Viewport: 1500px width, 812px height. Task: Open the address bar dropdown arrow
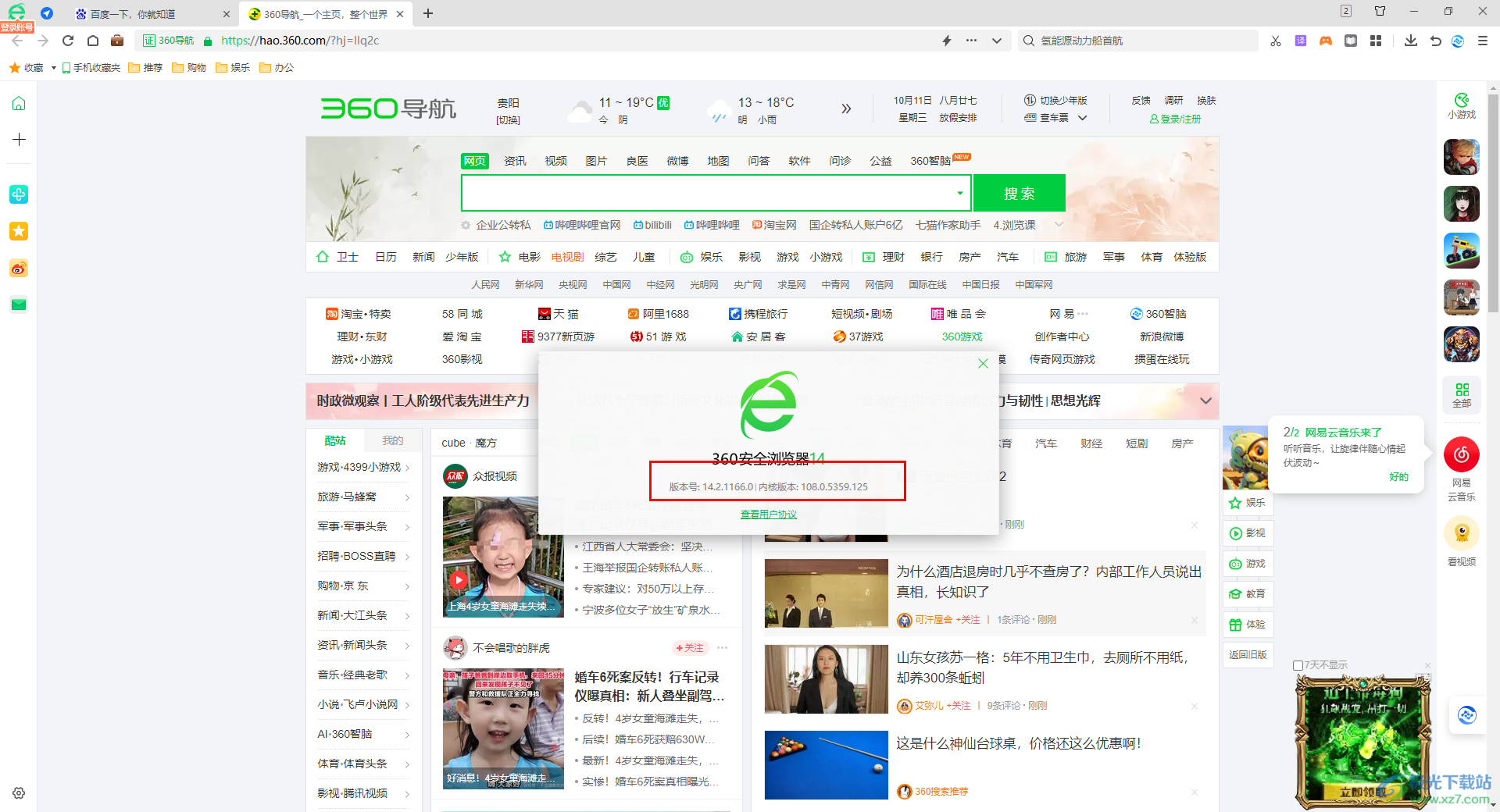(x=997, y=41)
